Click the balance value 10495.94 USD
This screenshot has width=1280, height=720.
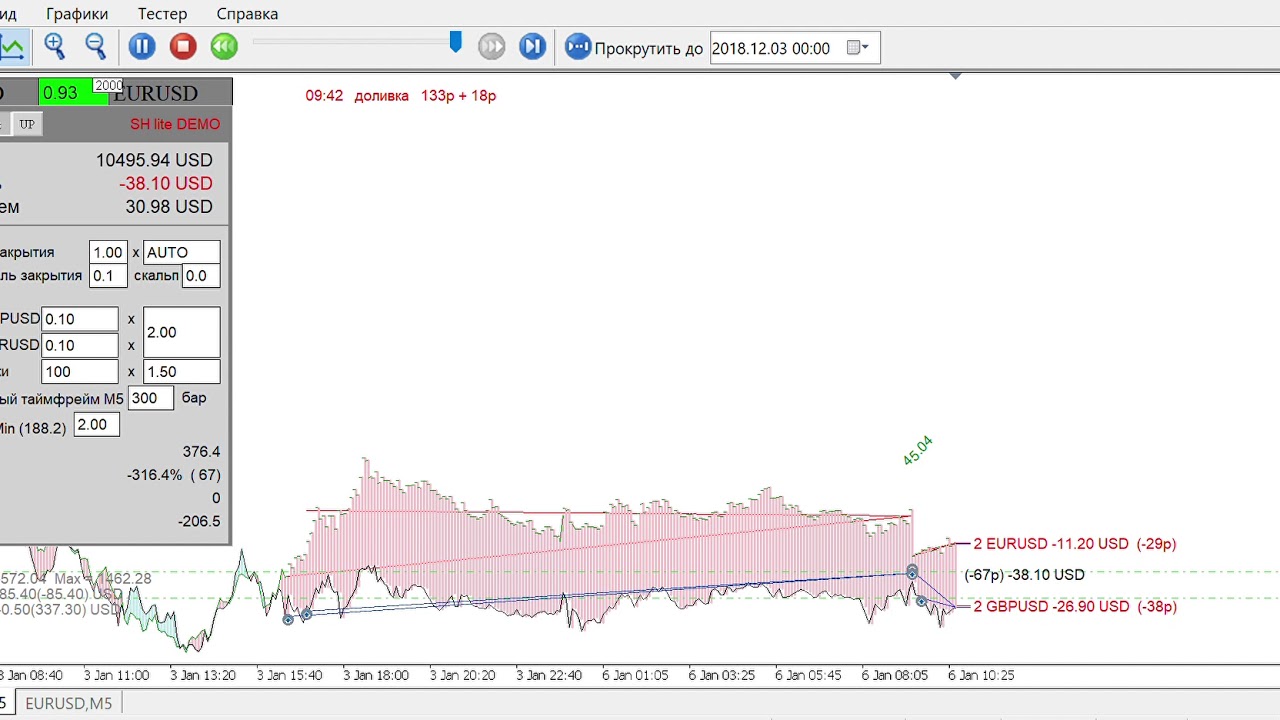[154, 160]
